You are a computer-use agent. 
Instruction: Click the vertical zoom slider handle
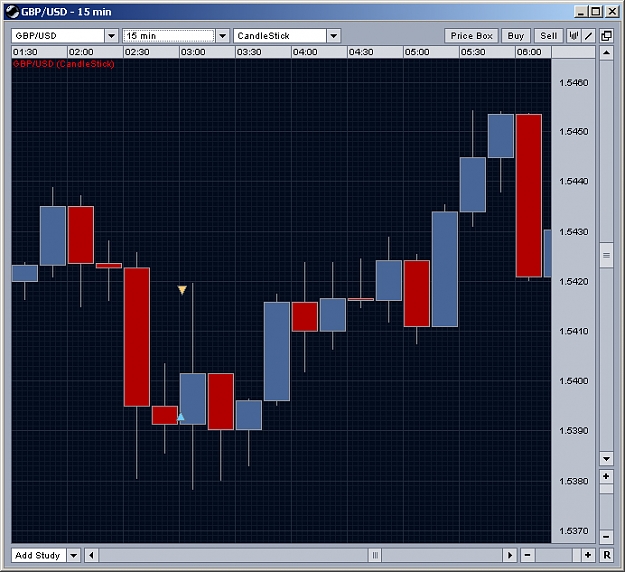pyautogui.click(x=606, y=489)
